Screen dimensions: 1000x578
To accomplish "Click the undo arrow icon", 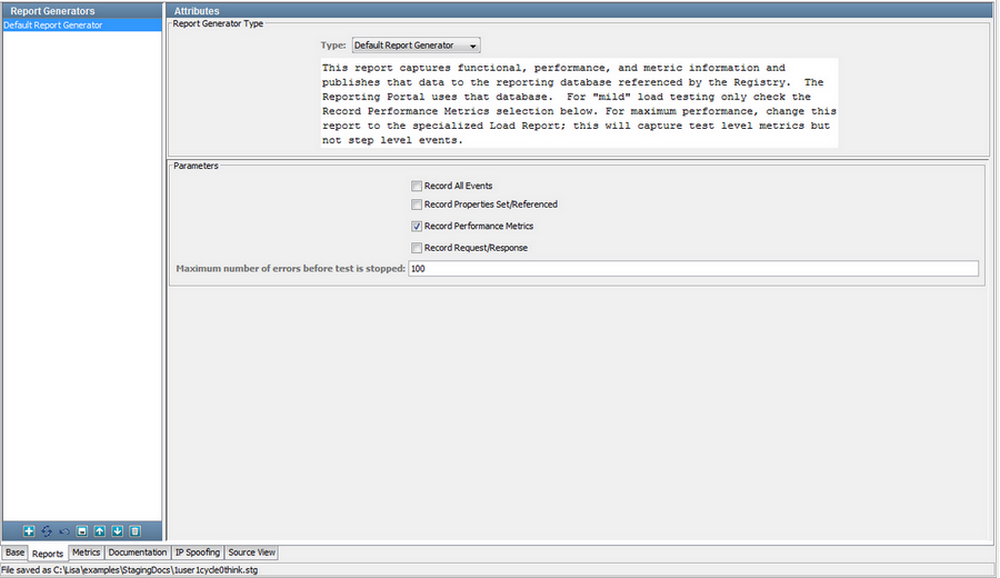I will [x=64, y=531].
